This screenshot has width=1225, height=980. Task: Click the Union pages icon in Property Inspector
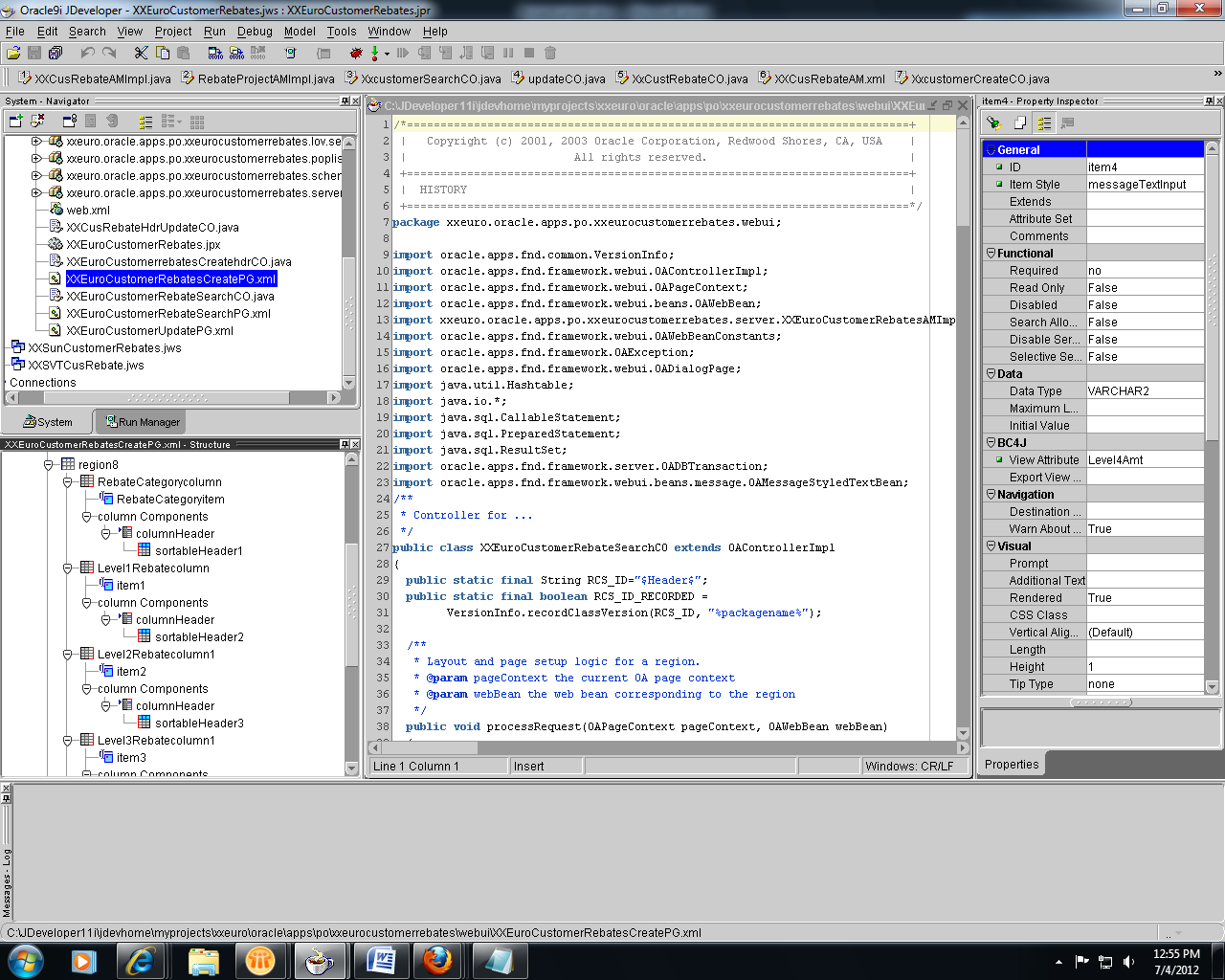click(1020, 122)
